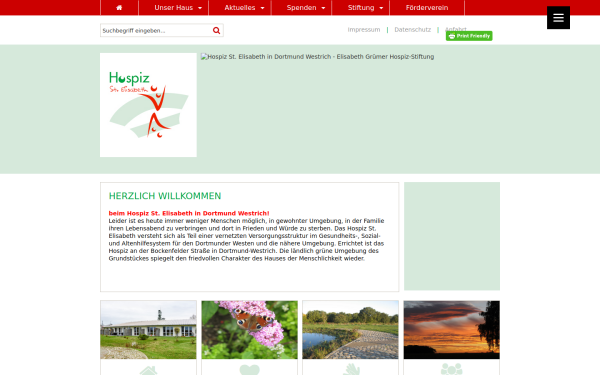Click the broken Hospiz banner image
Image resolution: width=600 pixels, height=375 pixels.
317,57
